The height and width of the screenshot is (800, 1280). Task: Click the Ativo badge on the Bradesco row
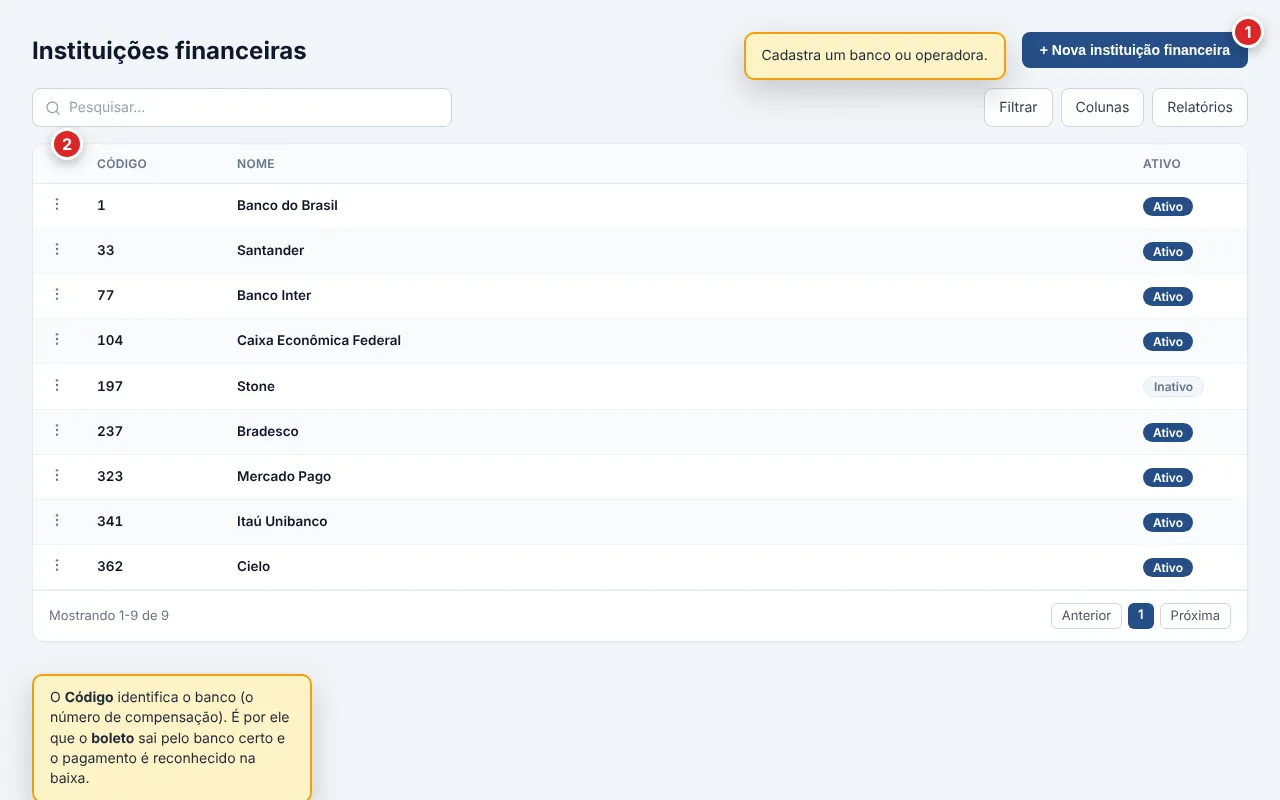click(1168, 432)
